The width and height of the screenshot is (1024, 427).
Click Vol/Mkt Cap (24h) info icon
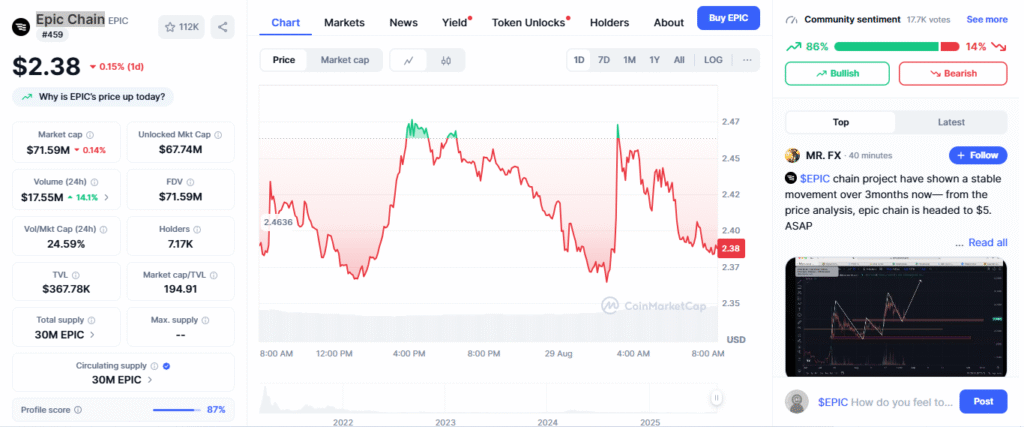(104, 230)
